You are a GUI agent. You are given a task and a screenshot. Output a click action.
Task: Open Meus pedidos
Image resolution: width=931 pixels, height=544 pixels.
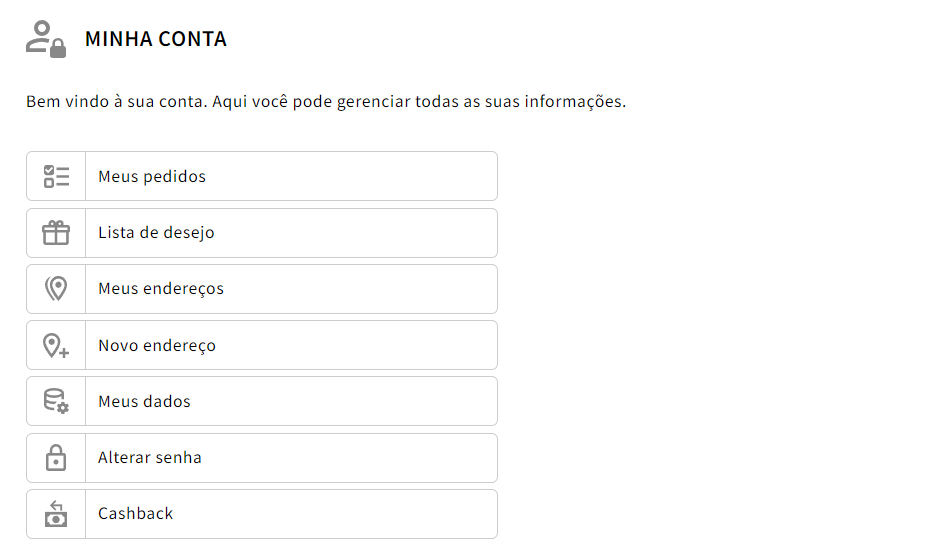click(262, 176)
